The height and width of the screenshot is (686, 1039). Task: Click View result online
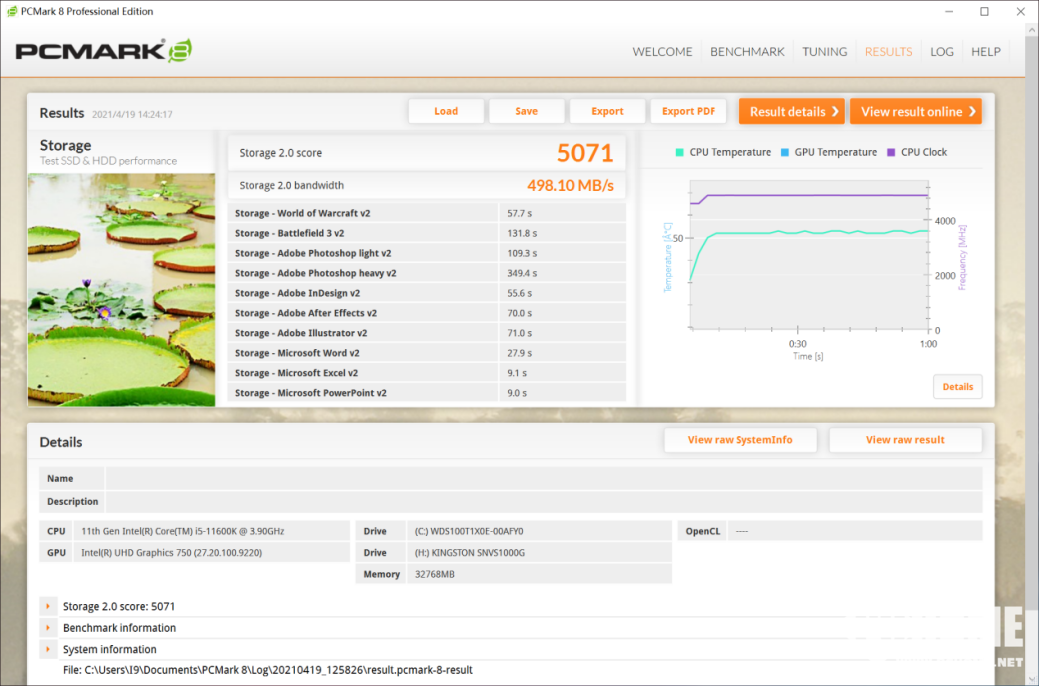pyautogui.click(x=916, y=111)
